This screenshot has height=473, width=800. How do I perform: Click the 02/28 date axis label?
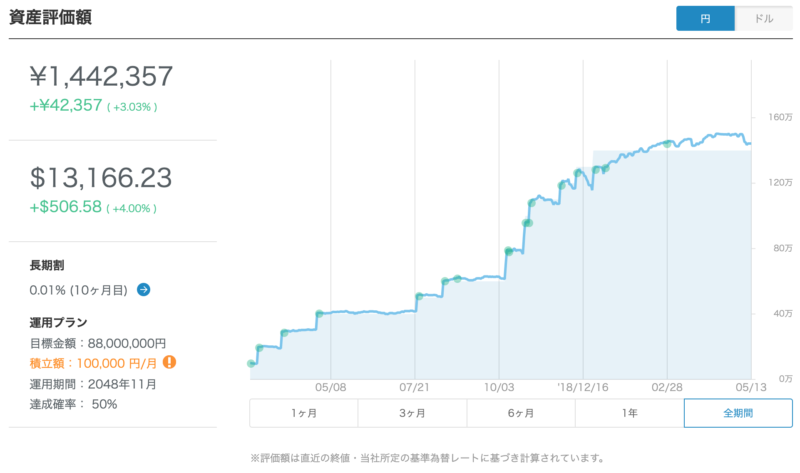pos(667,387)
